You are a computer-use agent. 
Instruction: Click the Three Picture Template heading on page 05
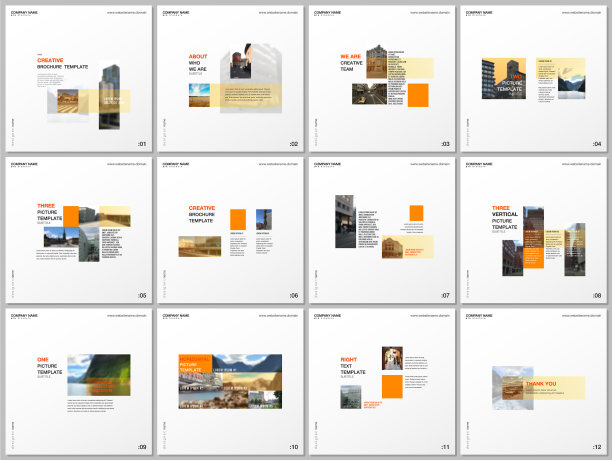[x=49, y=213]
